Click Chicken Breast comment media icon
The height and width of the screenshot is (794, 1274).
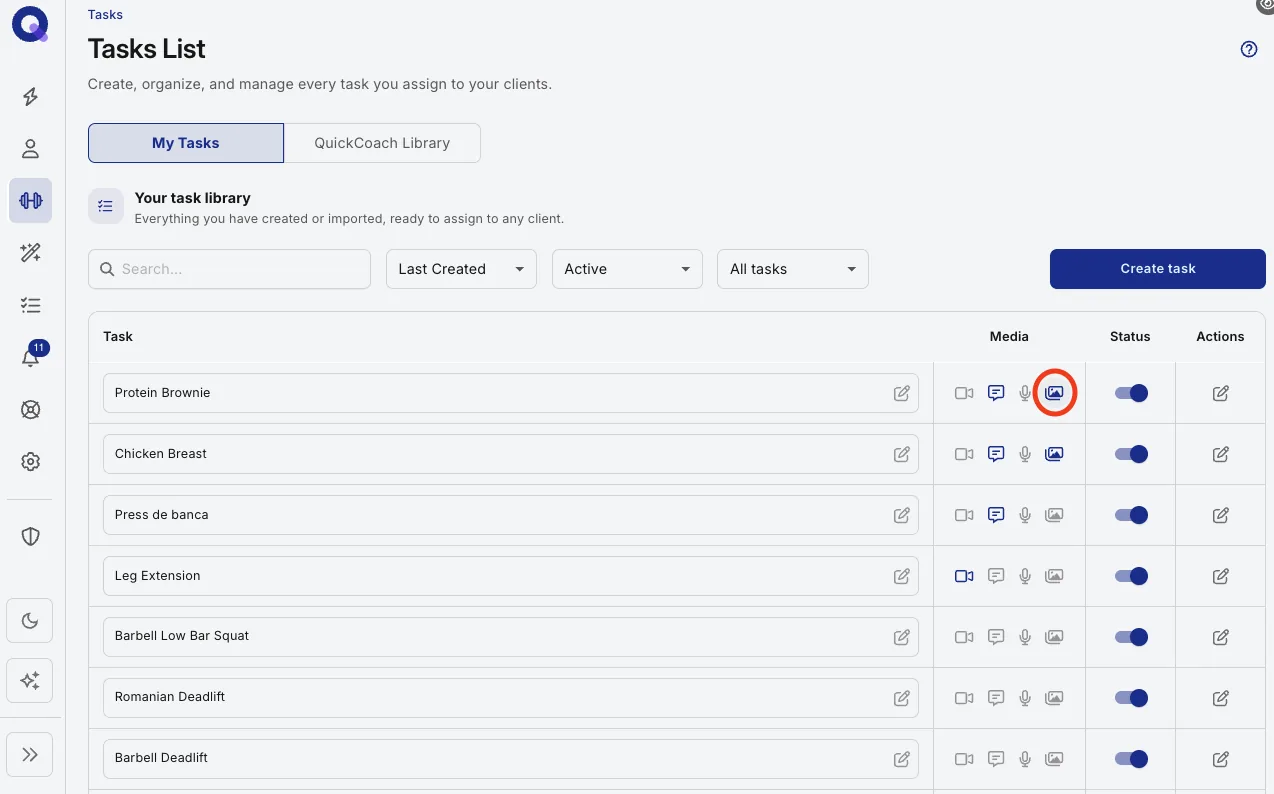coord(996,454)
